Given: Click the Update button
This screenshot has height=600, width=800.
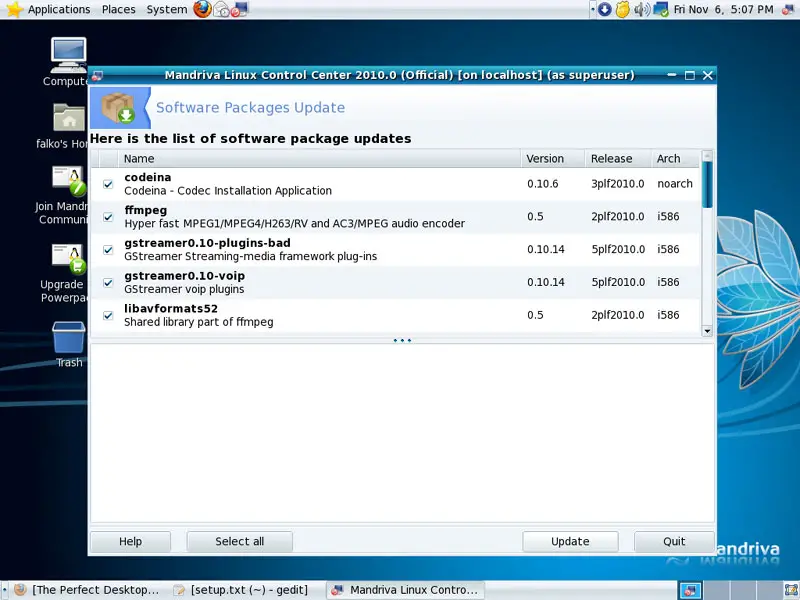Looking at the screenshot, I should click(570, 541).
